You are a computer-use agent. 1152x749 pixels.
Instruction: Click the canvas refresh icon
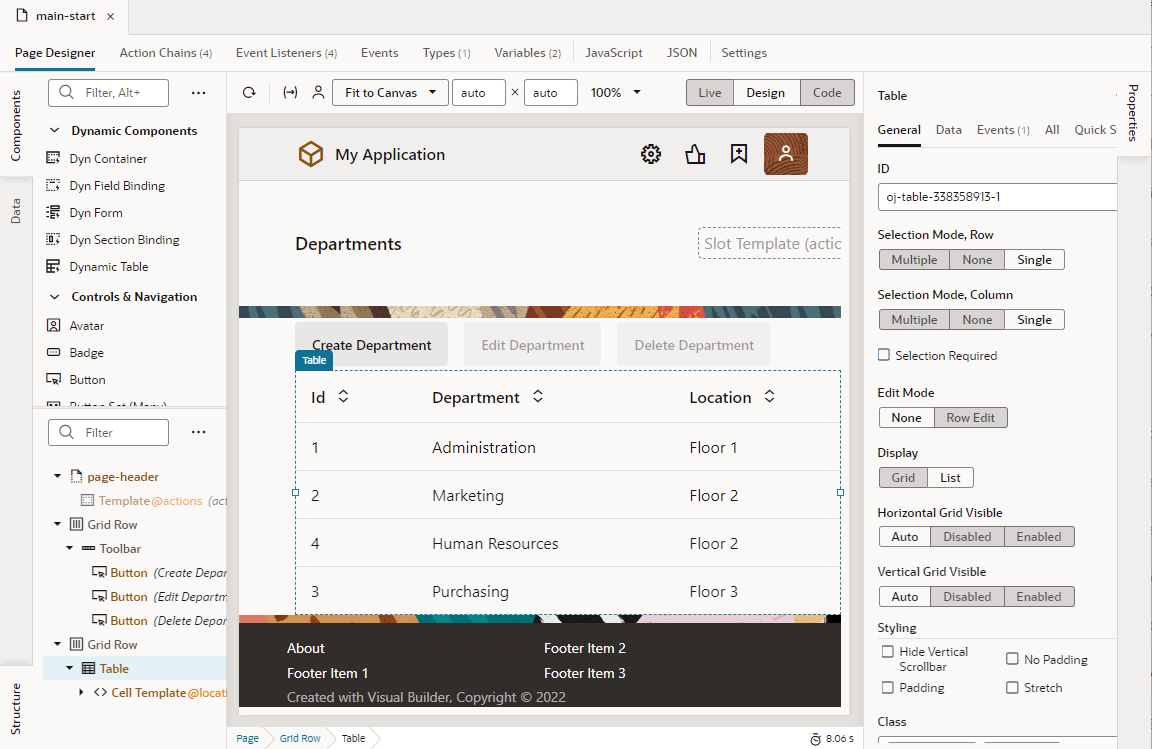click(x=248, y=91)
